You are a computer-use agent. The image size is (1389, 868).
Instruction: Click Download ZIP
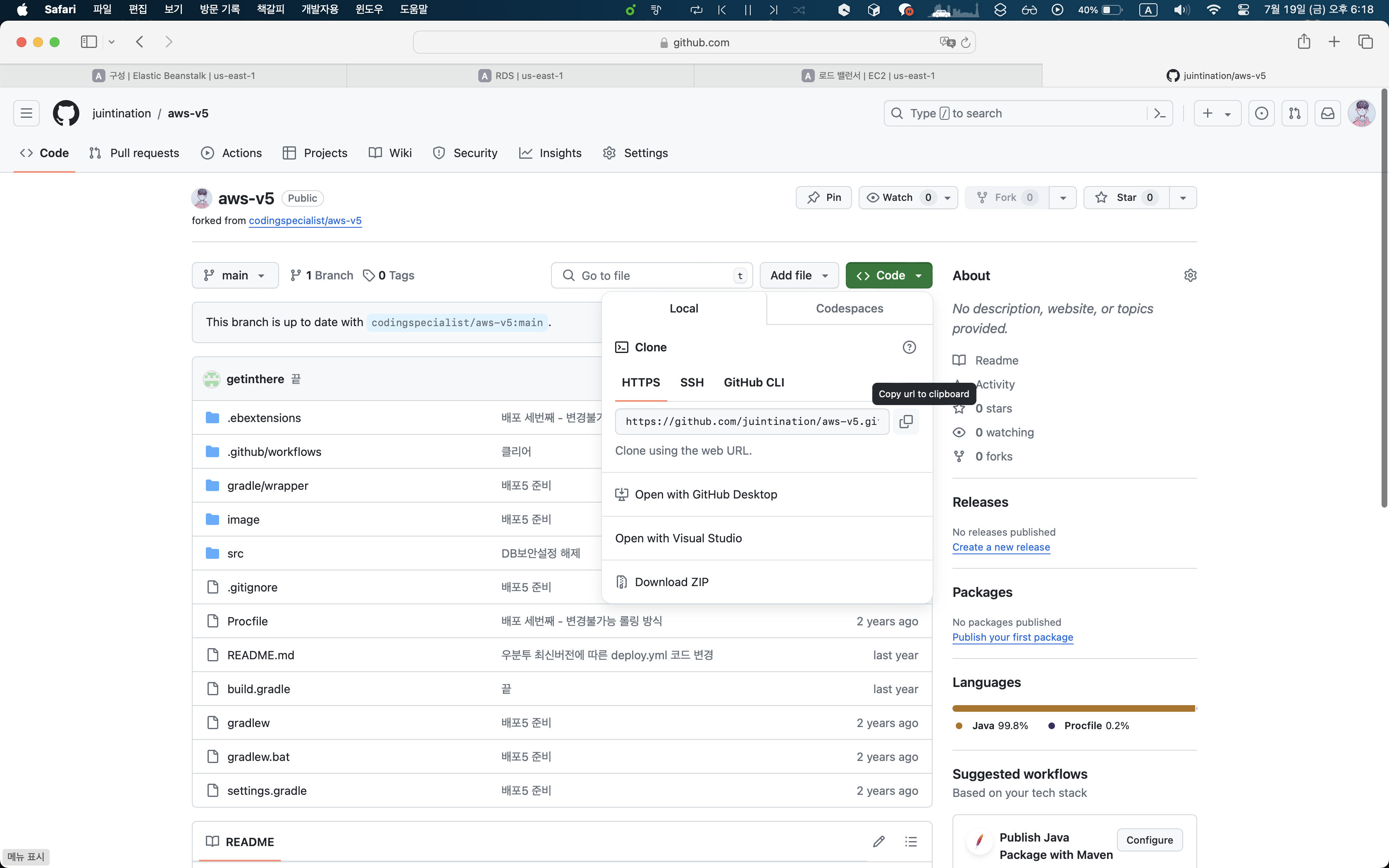671,582
